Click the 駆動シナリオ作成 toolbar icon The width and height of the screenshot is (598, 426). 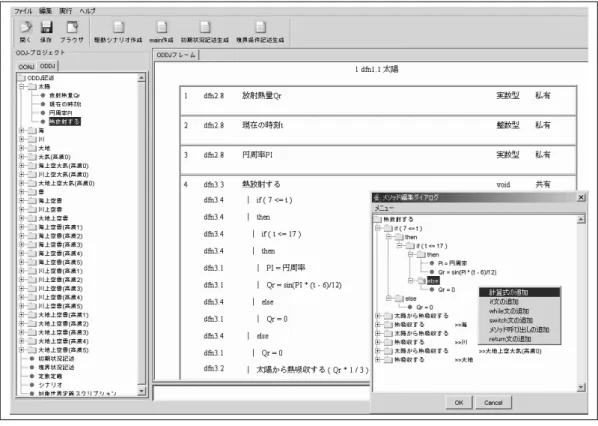[119, 27]
